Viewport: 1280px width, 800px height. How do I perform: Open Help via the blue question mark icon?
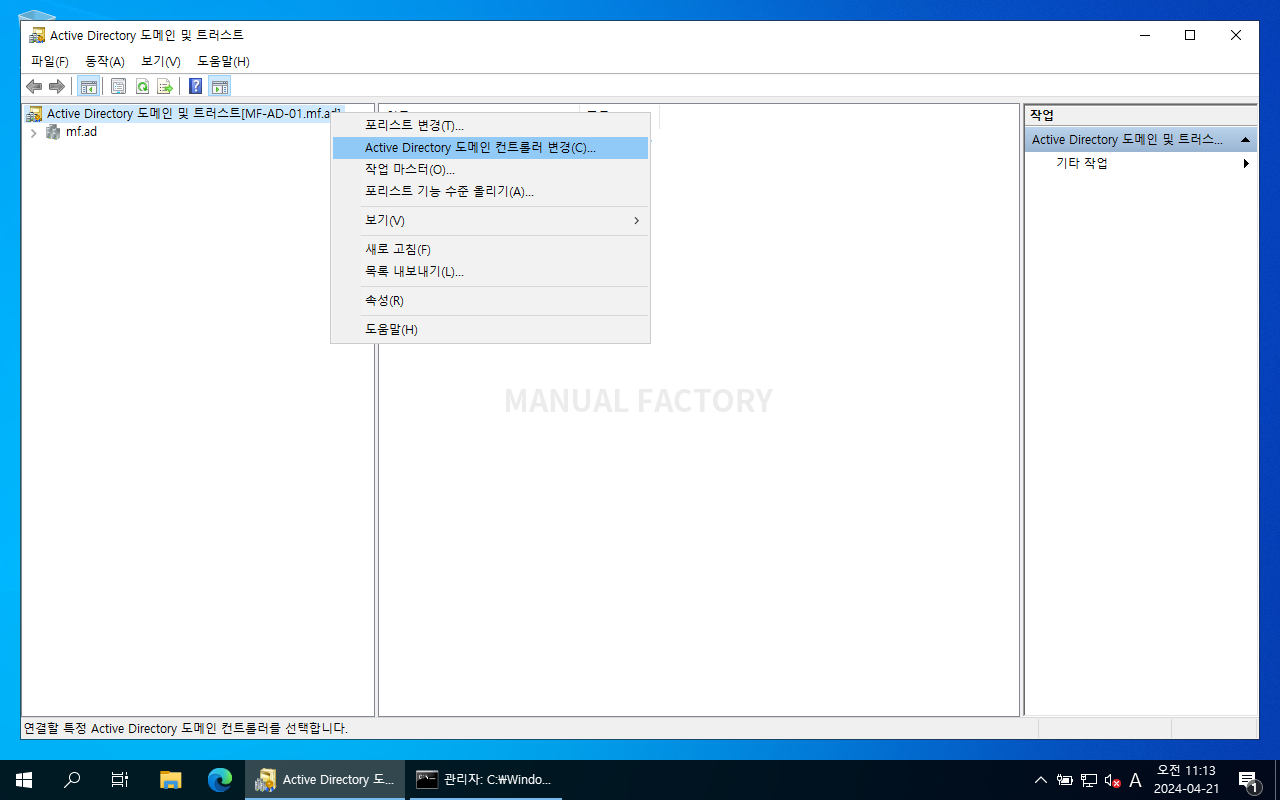point(196,86)
